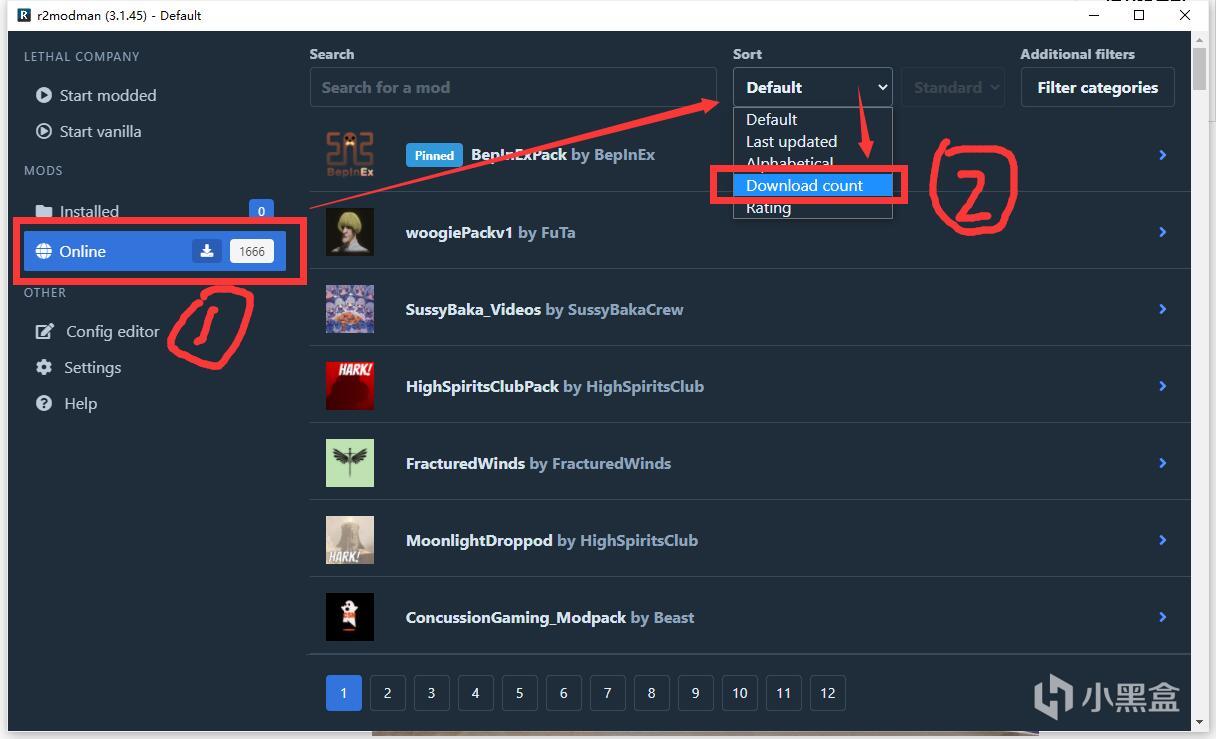Click the Filter categories button
1216x739 pixels.
point(1097,87)
